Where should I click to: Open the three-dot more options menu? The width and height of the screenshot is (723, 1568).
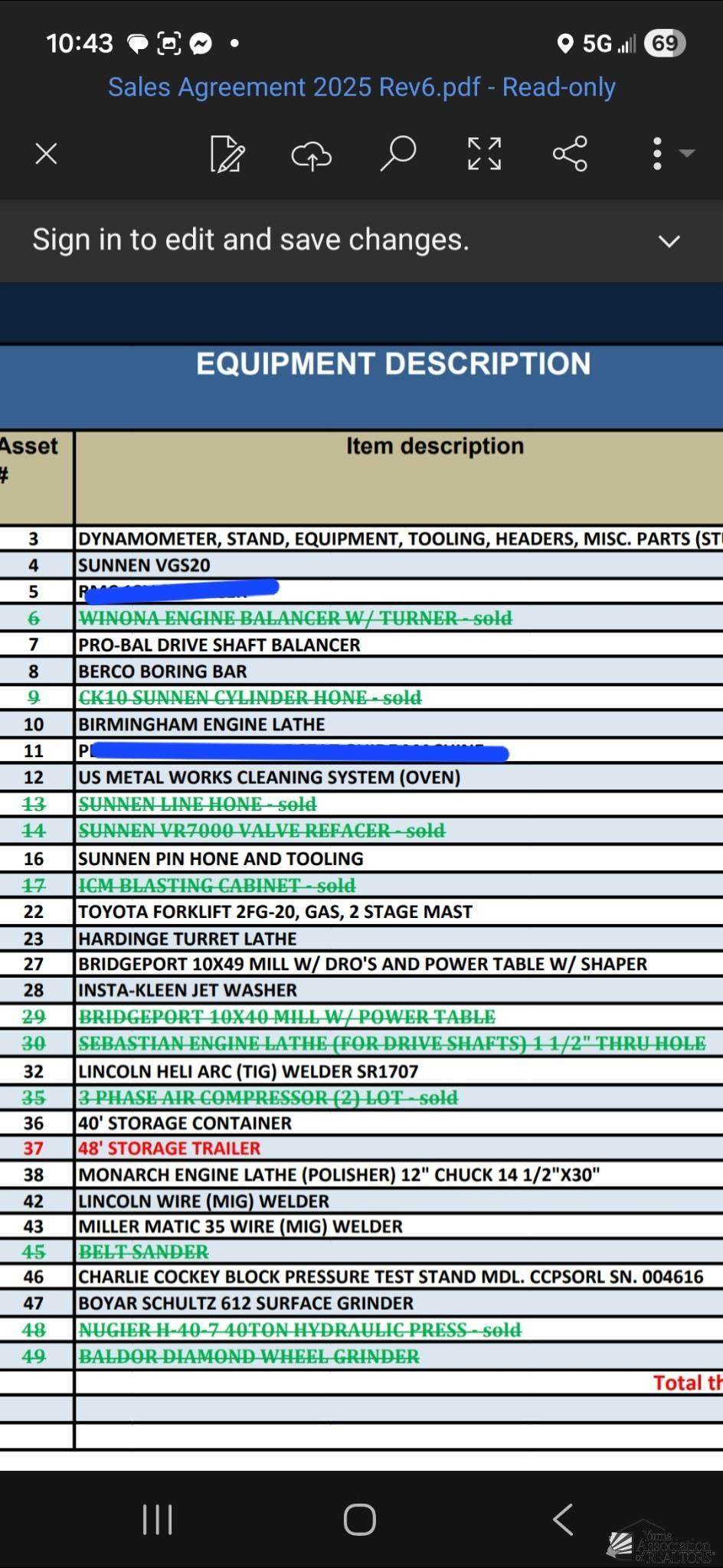(x=657, y=154)
